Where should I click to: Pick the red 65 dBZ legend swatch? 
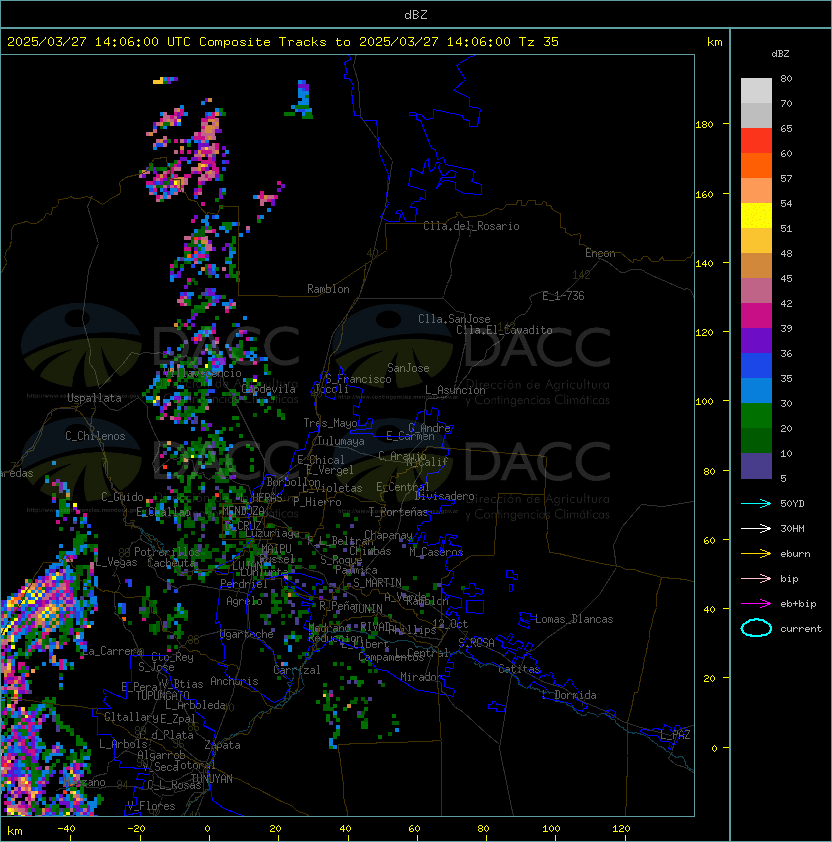pos(756,140)
